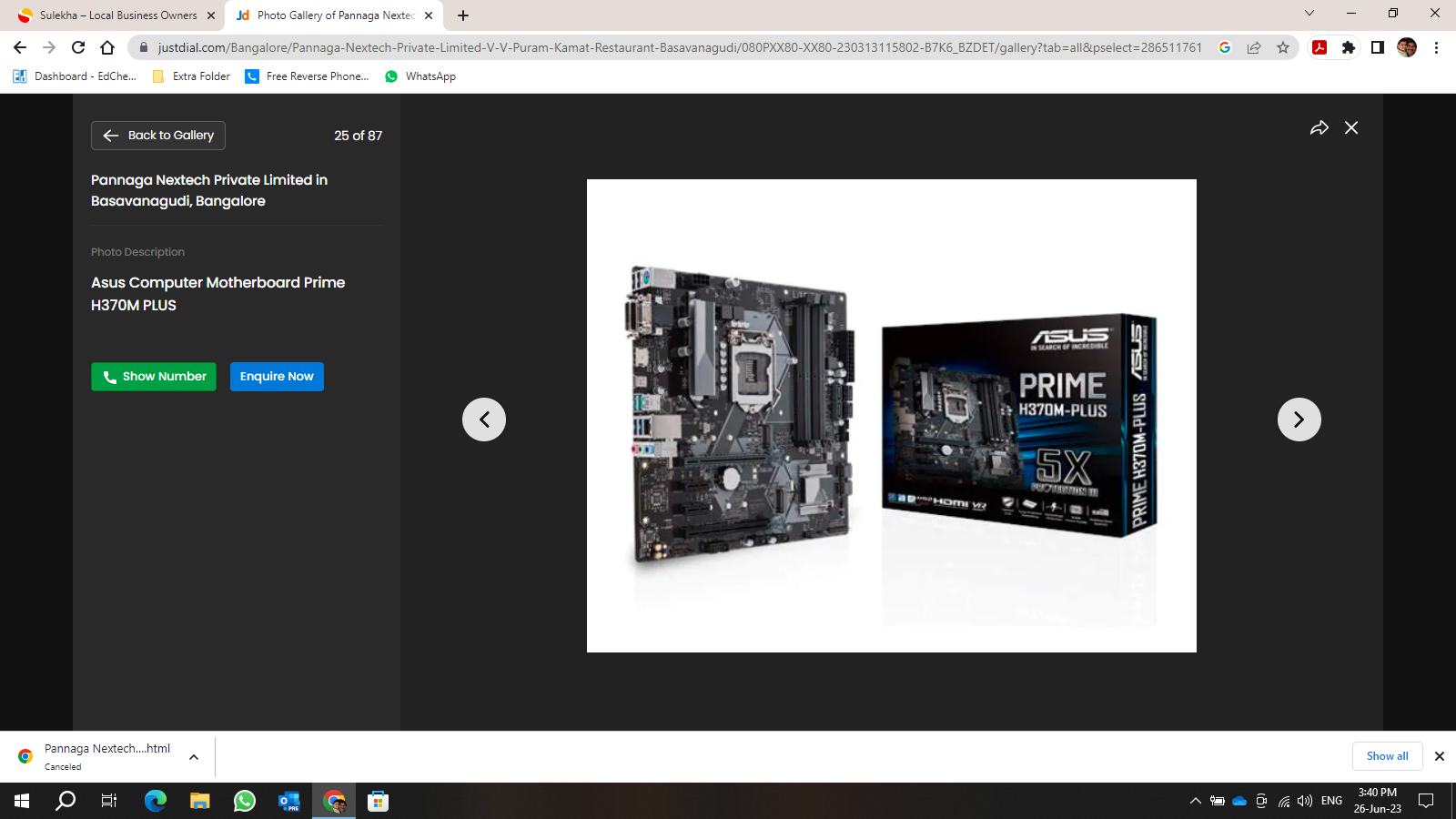Bookmark this page with star icon
The image size is (1456, 819).
(1283, 47)
